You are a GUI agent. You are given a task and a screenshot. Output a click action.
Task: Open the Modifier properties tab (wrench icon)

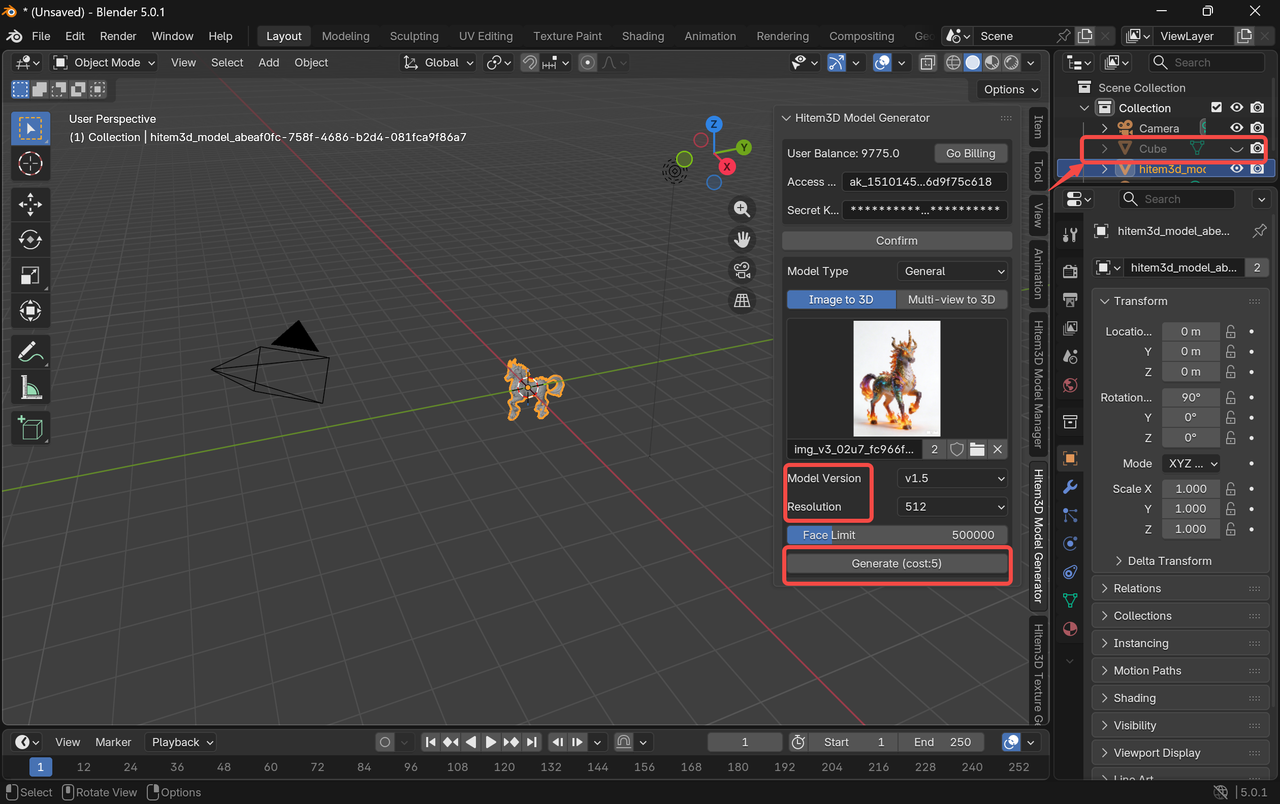tap(1069, 487)
